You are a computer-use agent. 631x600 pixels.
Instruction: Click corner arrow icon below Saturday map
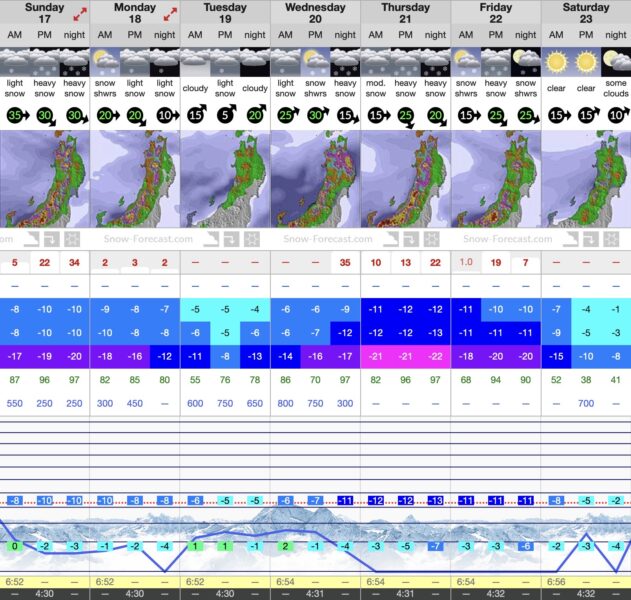point(571,239)
